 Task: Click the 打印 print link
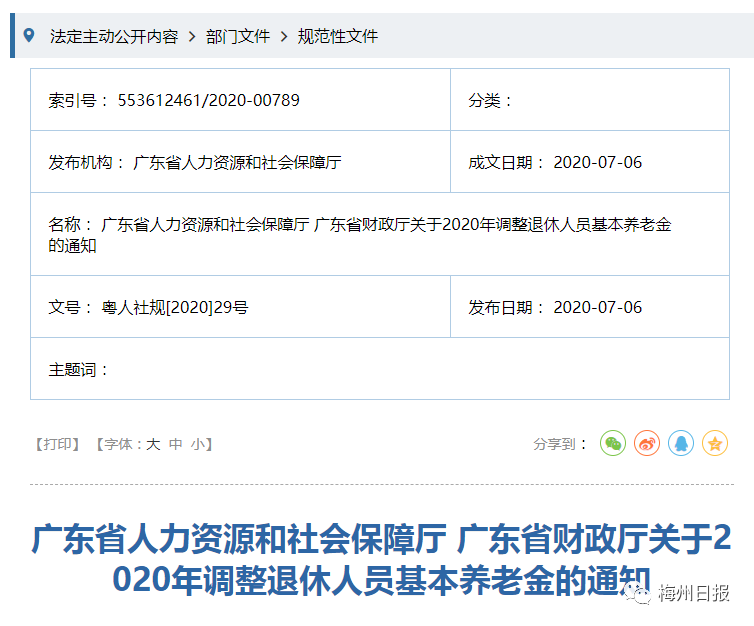(57, 444)
